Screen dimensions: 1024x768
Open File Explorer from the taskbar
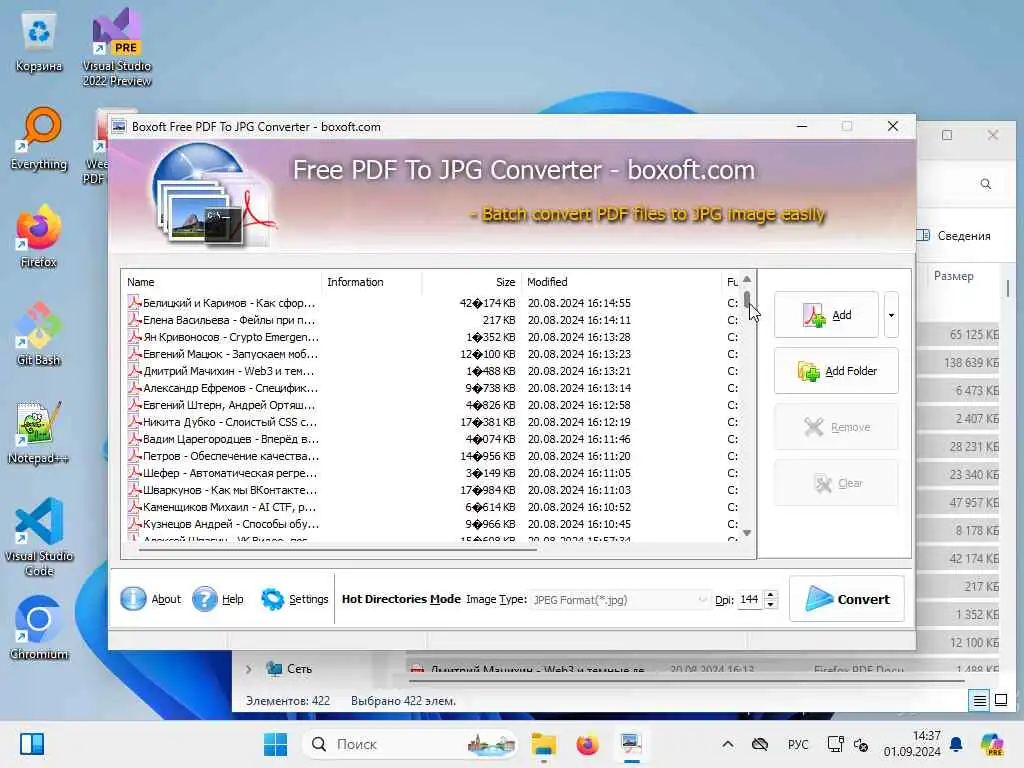[x=543, y=744]
